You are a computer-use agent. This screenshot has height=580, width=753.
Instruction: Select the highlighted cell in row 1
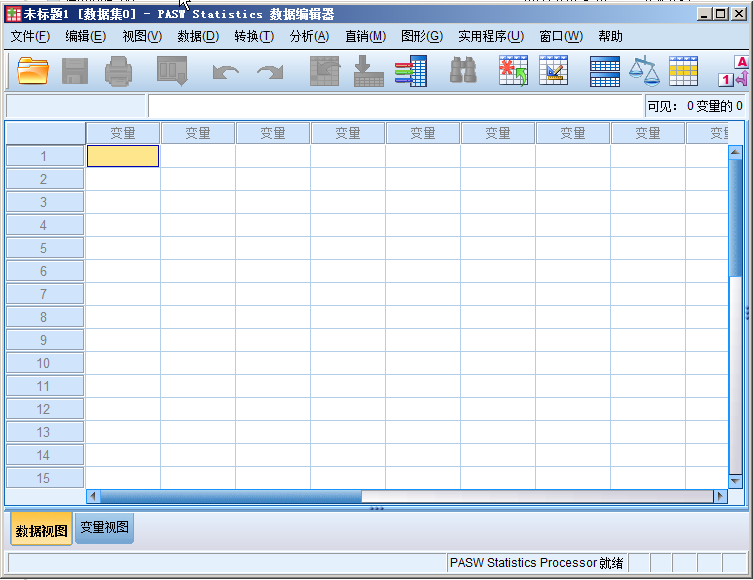click(123, 156)
